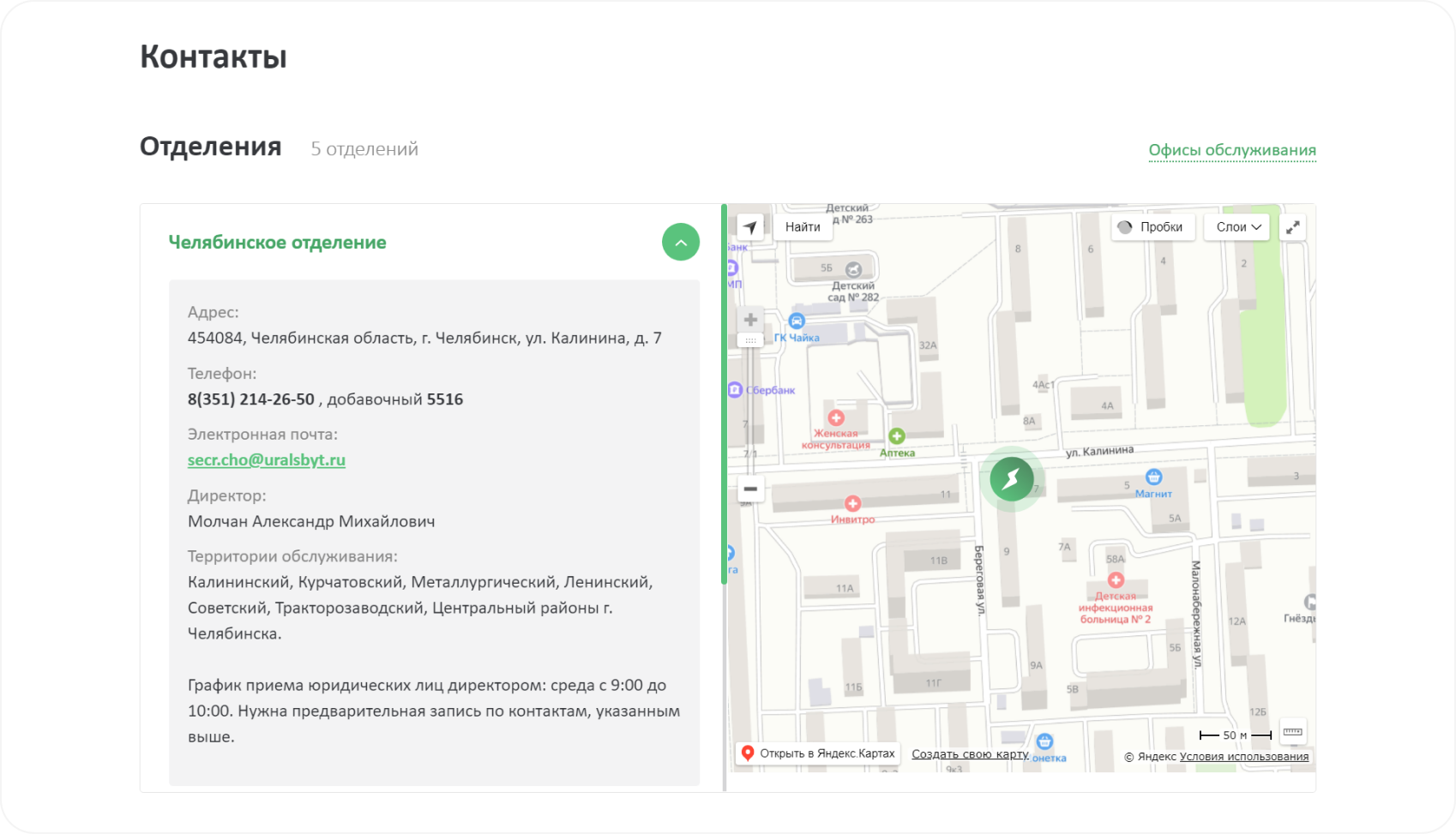Click the Найти search button on map

tap(803, 227)
